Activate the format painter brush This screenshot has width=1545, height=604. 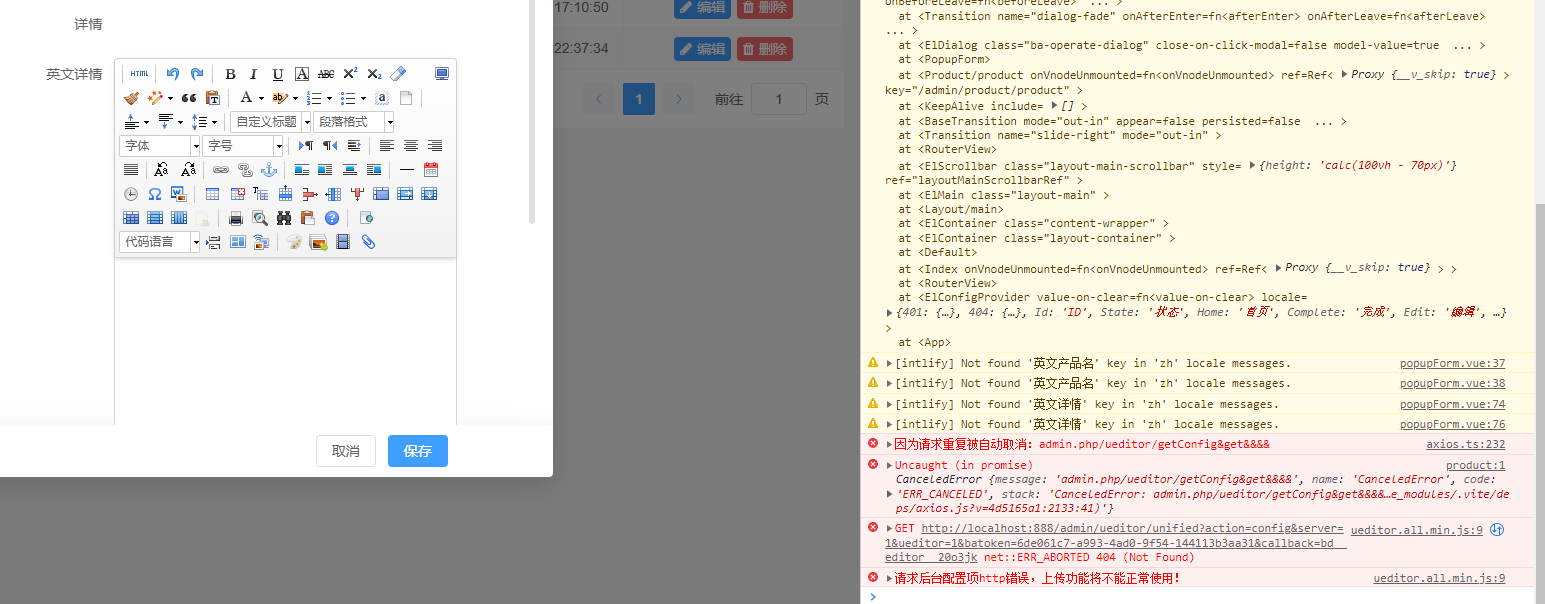131,98
